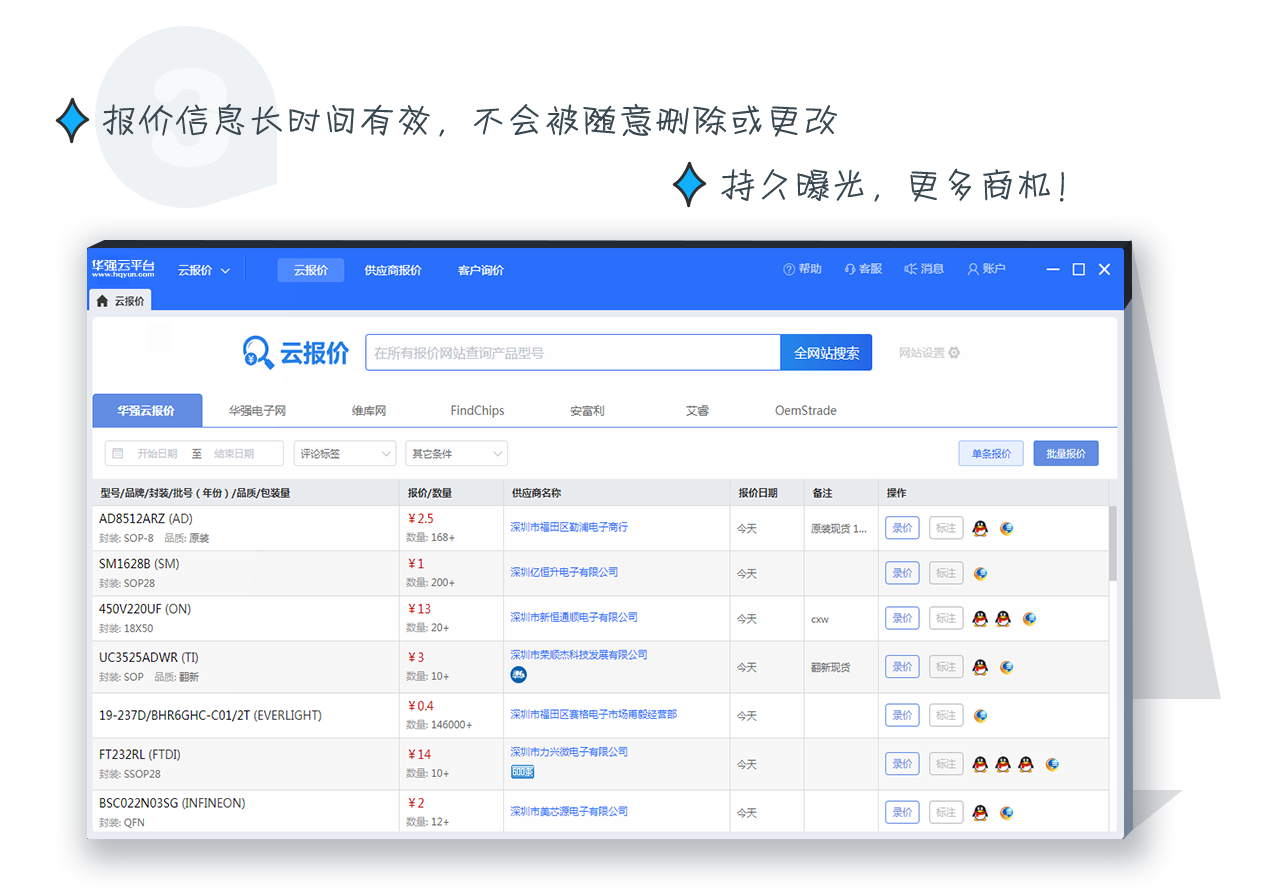Select the 华强电子网 source tab
Screen dimensions: 1270x896
pyautogui.click(x=257, y=411)
